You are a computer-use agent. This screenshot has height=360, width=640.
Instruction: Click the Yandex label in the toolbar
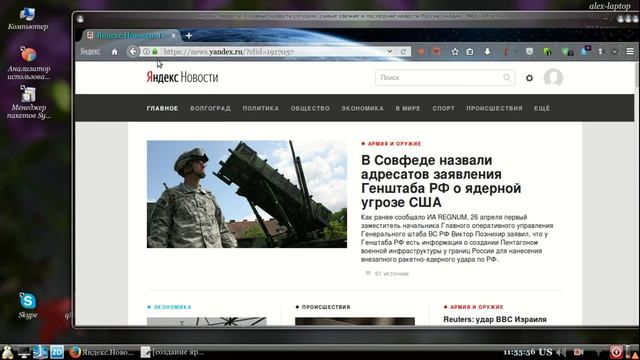[90, 52]
